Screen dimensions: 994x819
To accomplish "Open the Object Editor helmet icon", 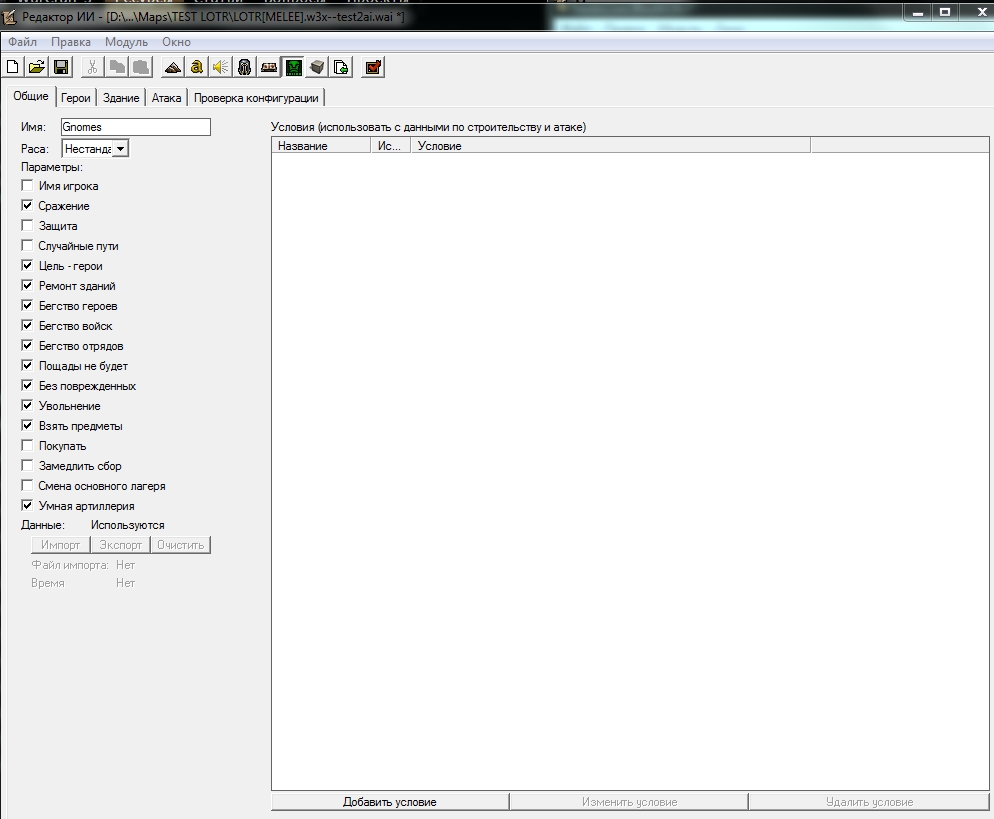I will (245, 67).
